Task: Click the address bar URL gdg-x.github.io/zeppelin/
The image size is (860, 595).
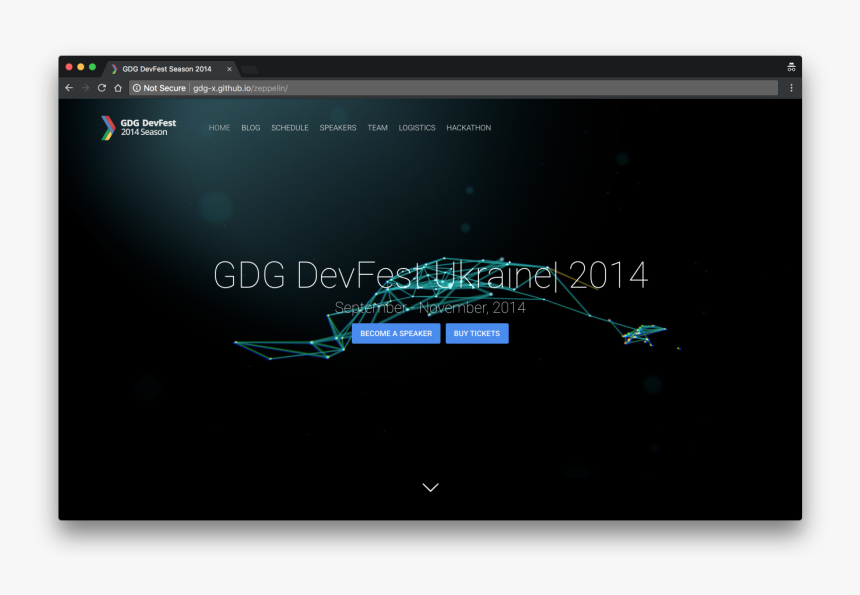Action: [240, 88]
